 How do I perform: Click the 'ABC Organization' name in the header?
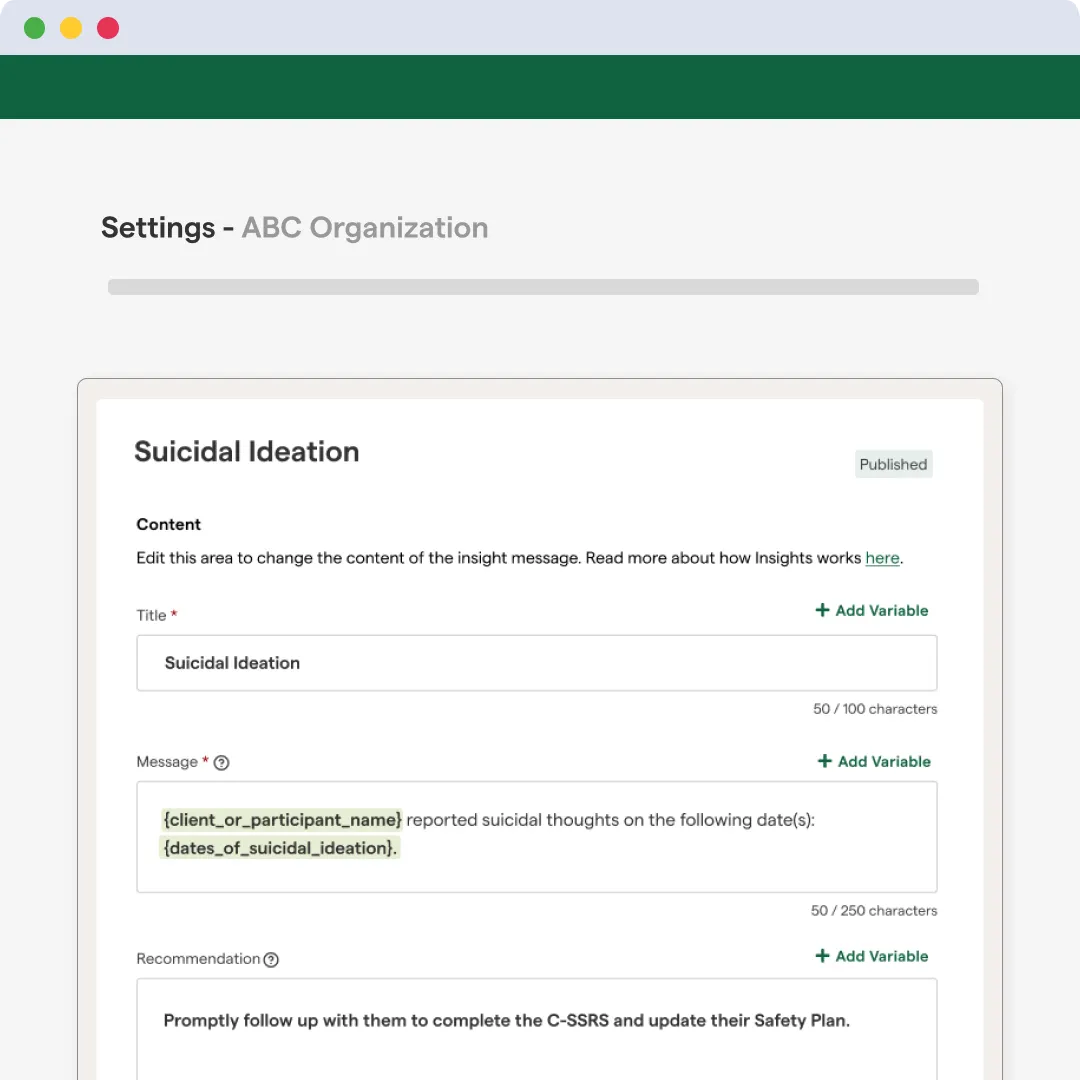365,228
